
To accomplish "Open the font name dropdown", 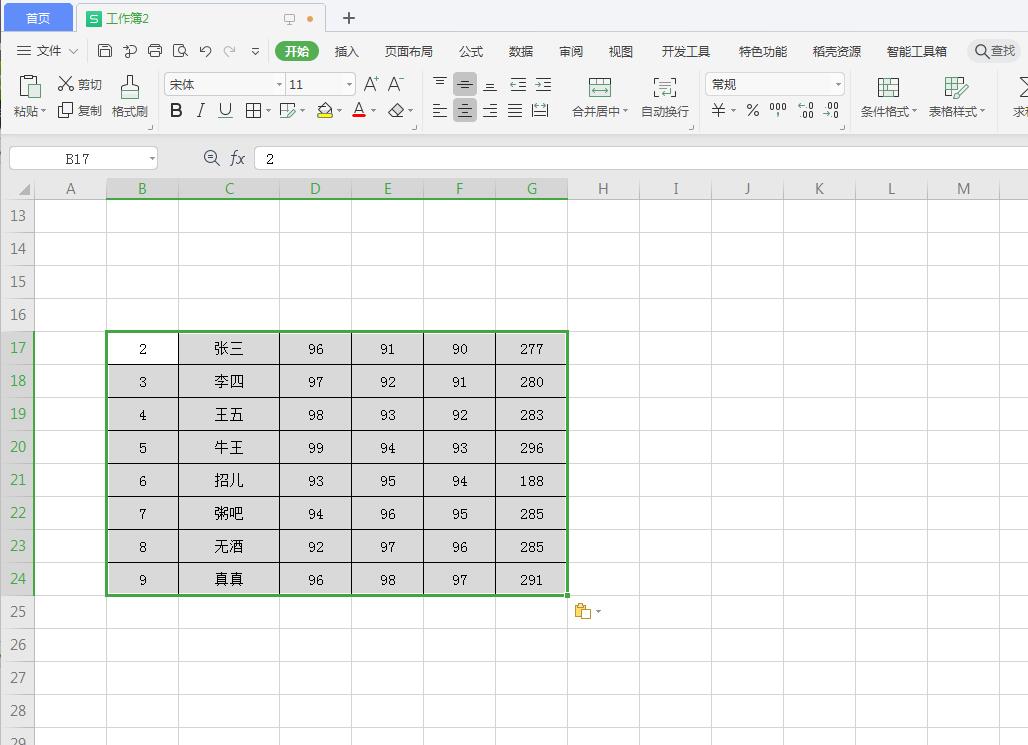I will pyautogui.click(x=279, y=84).
